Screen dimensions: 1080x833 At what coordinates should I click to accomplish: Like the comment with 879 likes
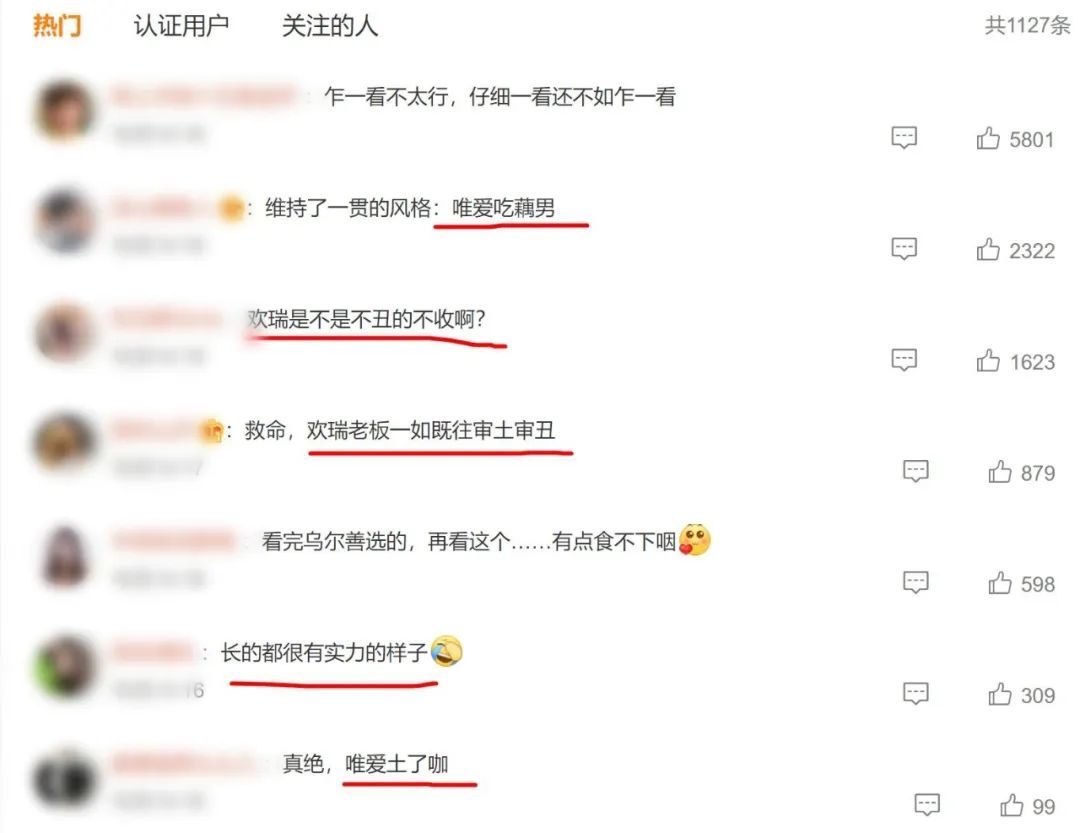coord(999,472)
